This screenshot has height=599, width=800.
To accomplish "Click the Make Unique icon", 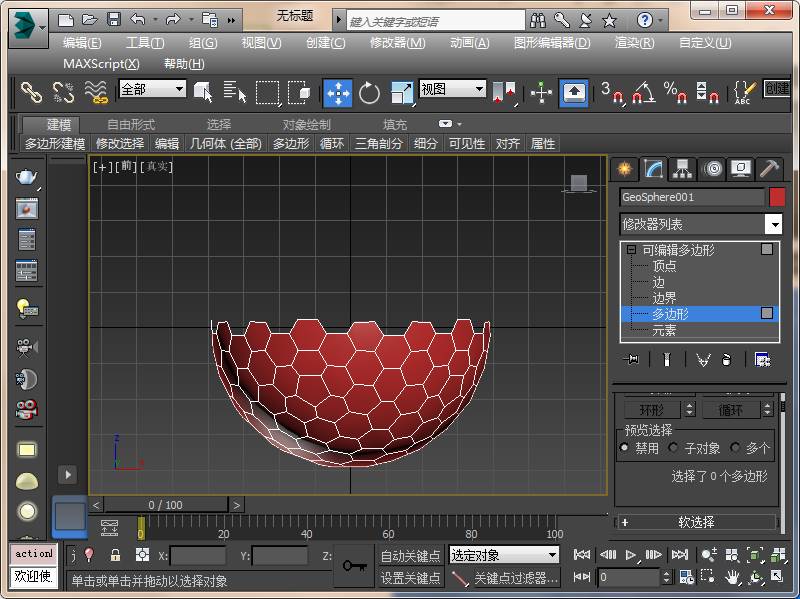I will coord(703,360).
